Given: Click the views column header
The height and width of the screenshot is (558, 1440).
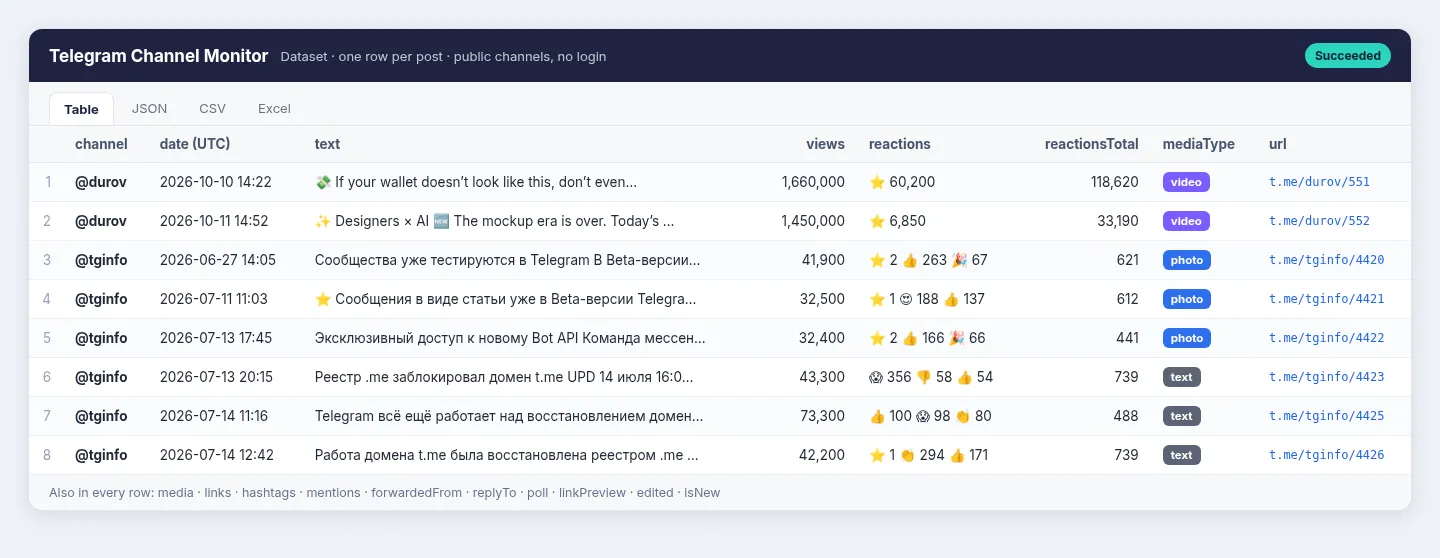Looking at the screenshot, I should (x=825, y=144).
